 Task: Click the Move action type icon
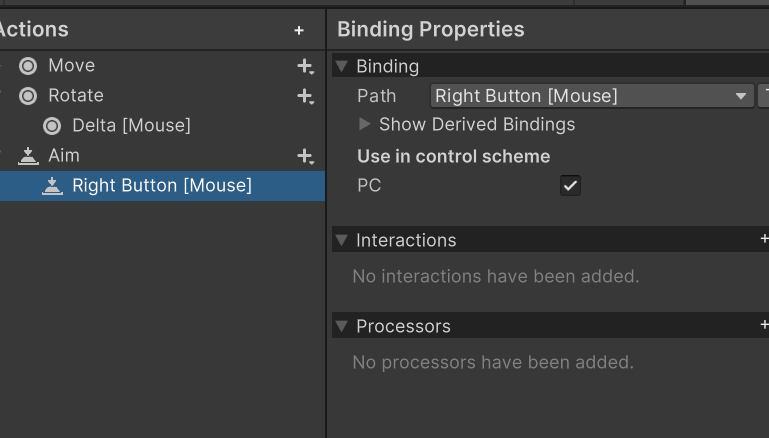pos(28,66)
